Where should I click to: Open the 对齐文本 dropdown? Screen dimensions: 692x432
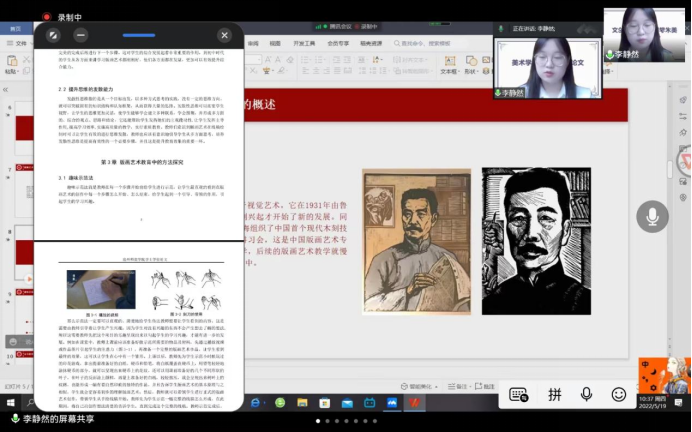[410, 60]
